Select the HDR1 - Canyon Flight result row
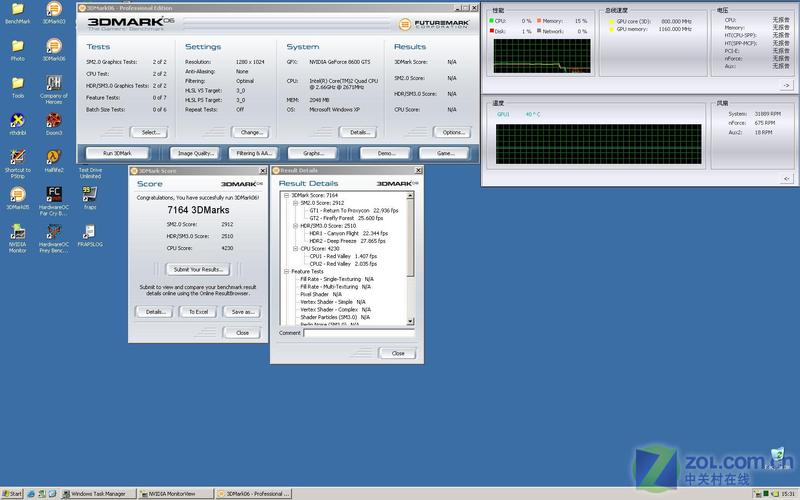The width and height of the screenshot is (800, 500). (348, 233)
